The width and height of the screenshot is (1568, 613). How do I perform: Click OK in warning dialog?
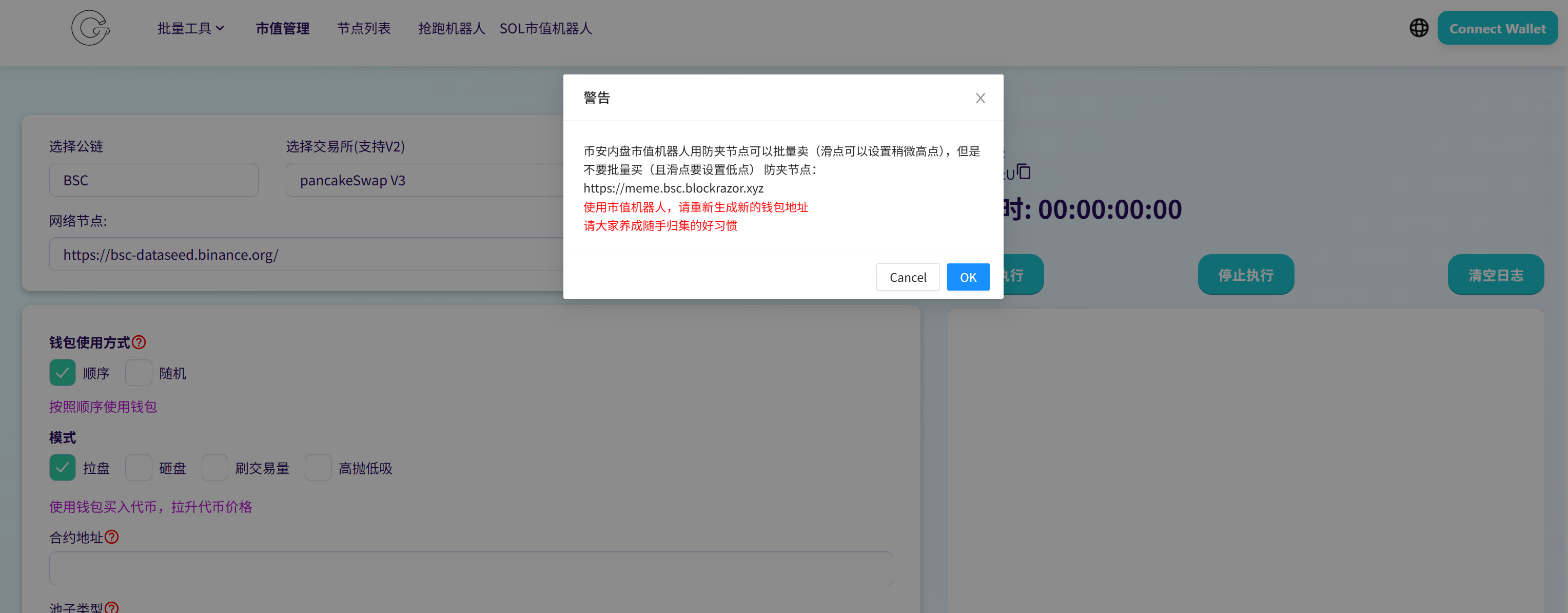tap(967, 277)
